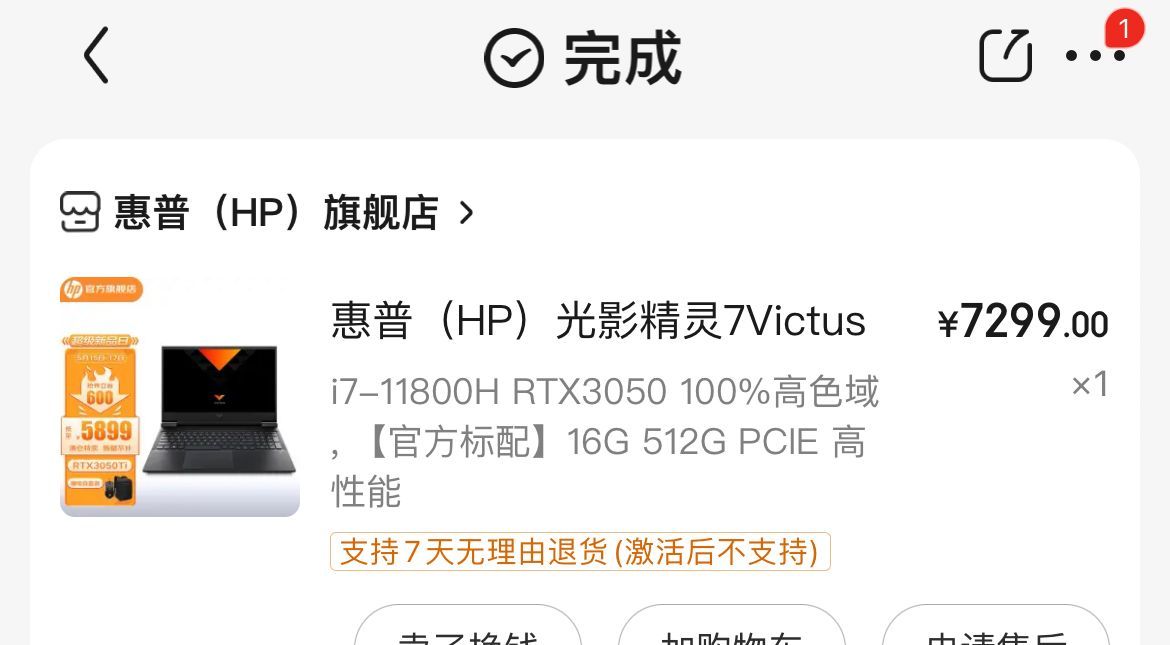Tap the 卖了换钱 button
This screenshot has height=645, width=1170.
[468, 626]
